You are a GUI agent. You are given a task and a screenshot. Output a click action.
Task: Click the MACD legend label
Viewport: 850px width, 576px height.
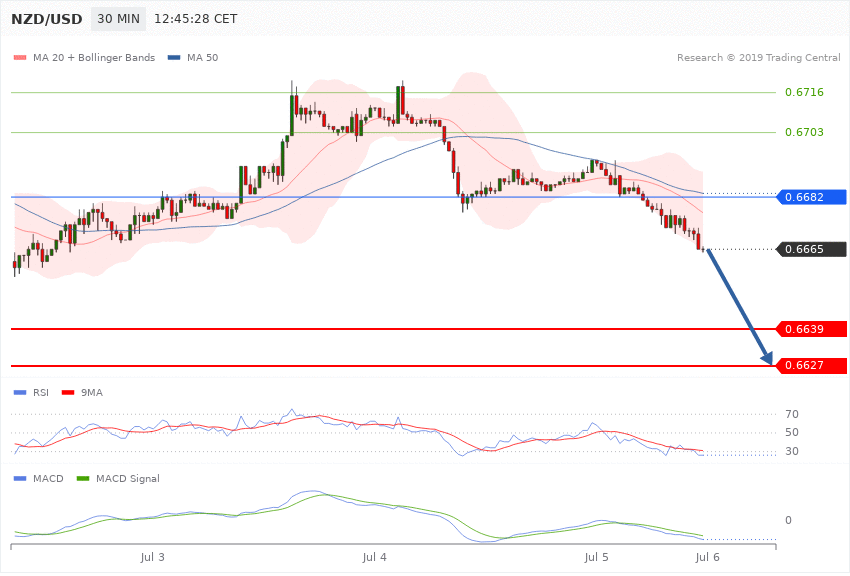[48, 478]
